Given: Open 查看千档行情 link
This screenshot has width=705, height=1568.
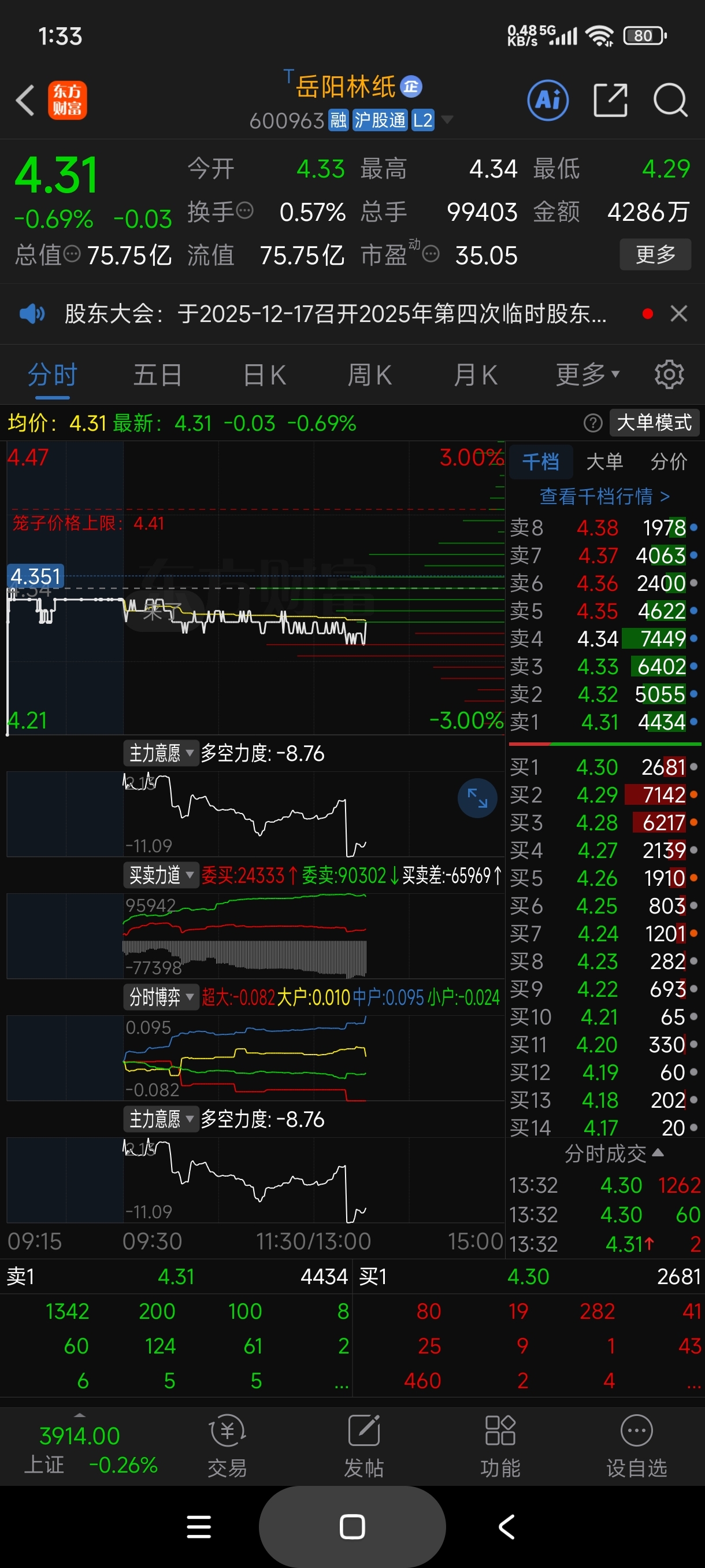Looking at the screenshot, I should click(x=604, y=496).
